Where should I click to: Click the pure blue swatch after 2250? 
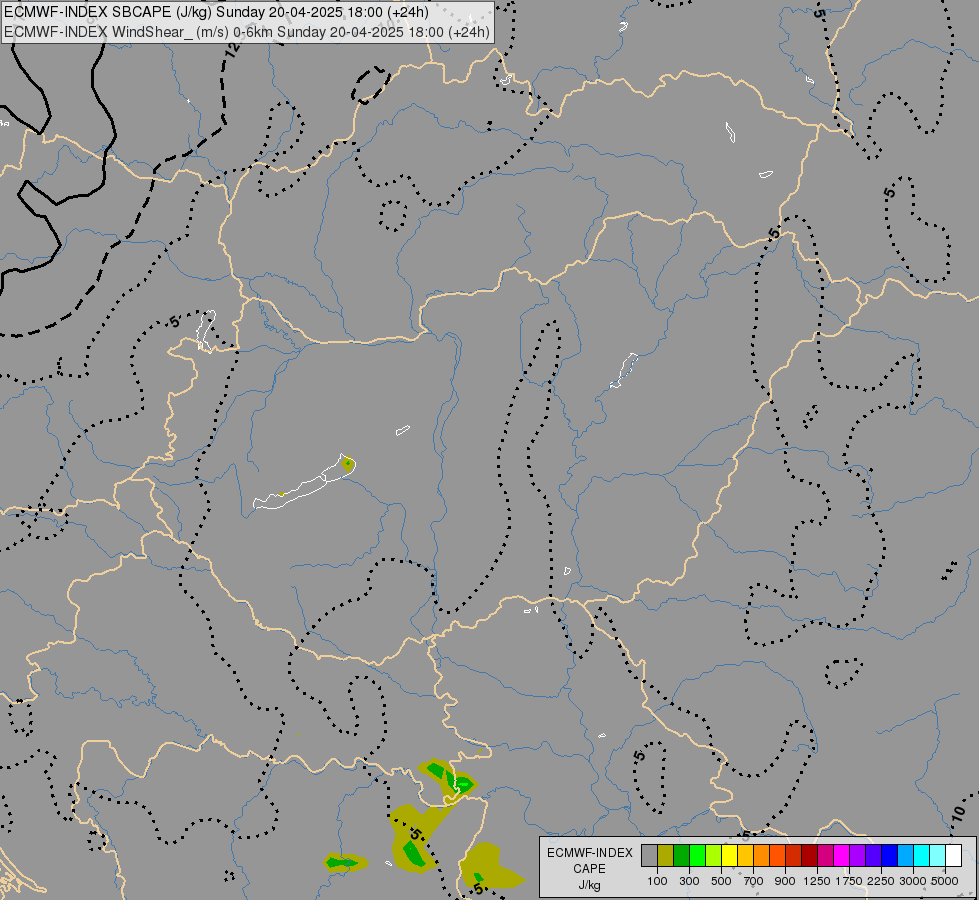coord(889,856)
